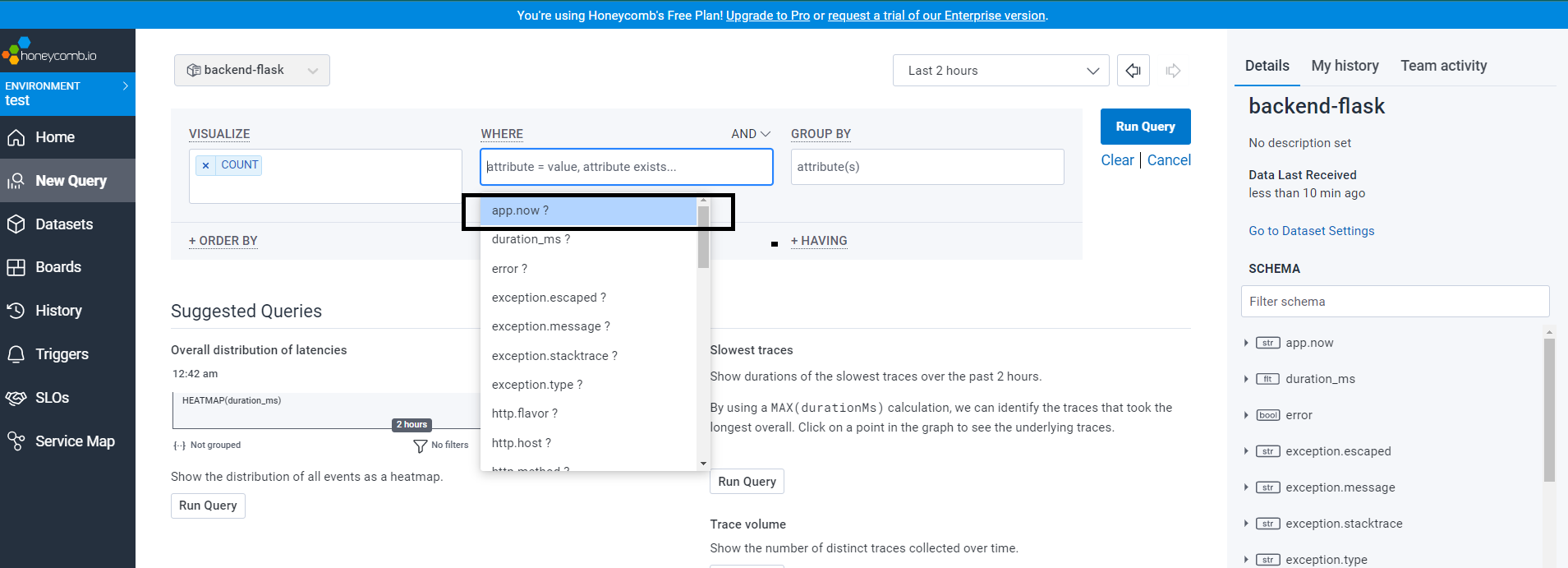Viewport: 1568px width, 568px height.
Task: Click request a trial of Enterprise link
Action: point(936,16)
